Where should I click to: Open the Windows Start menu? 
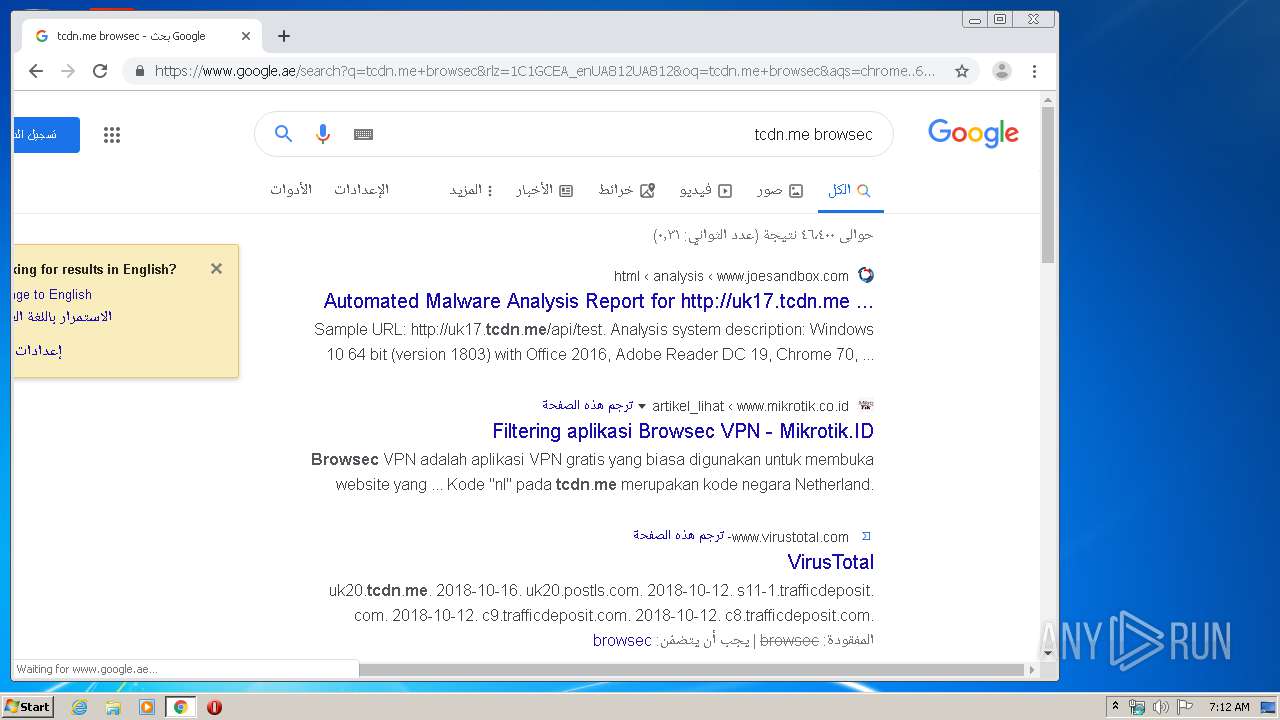(28, 706)
